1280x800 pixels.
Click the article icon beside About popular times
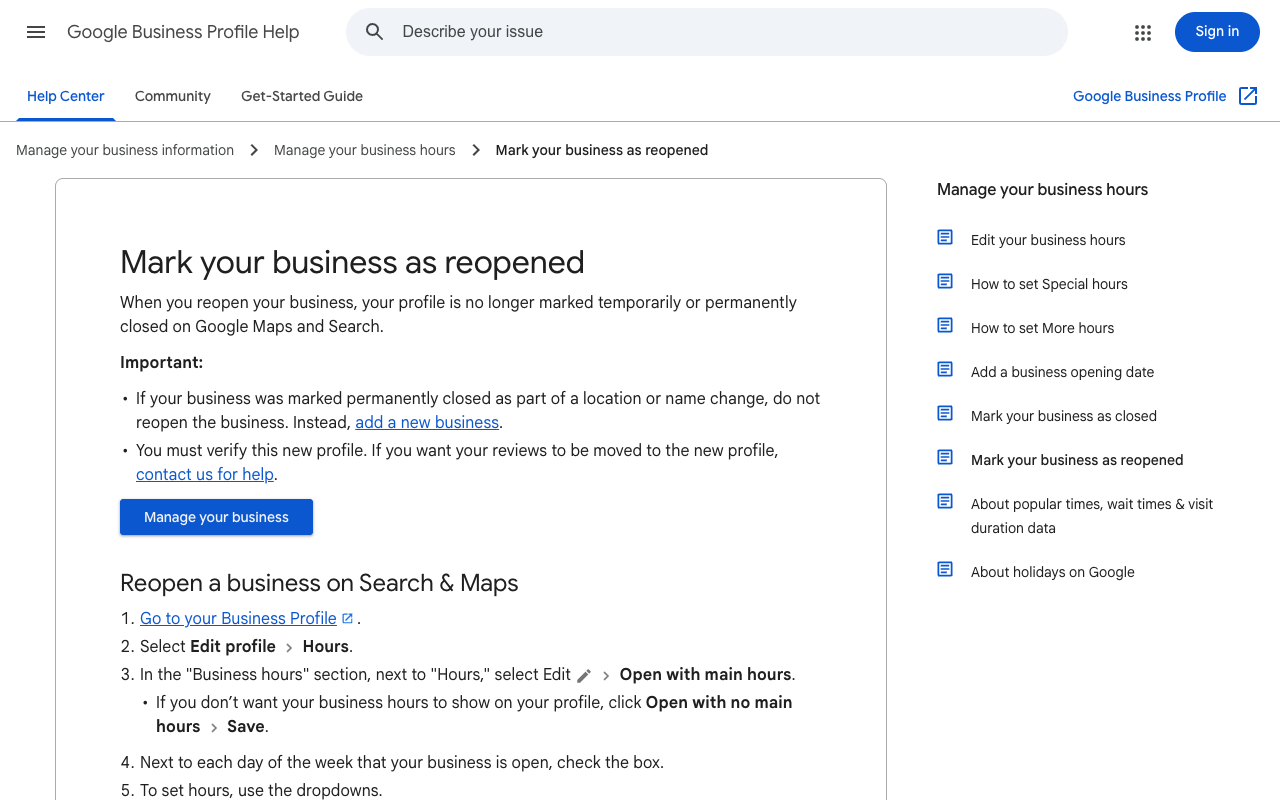945,501
